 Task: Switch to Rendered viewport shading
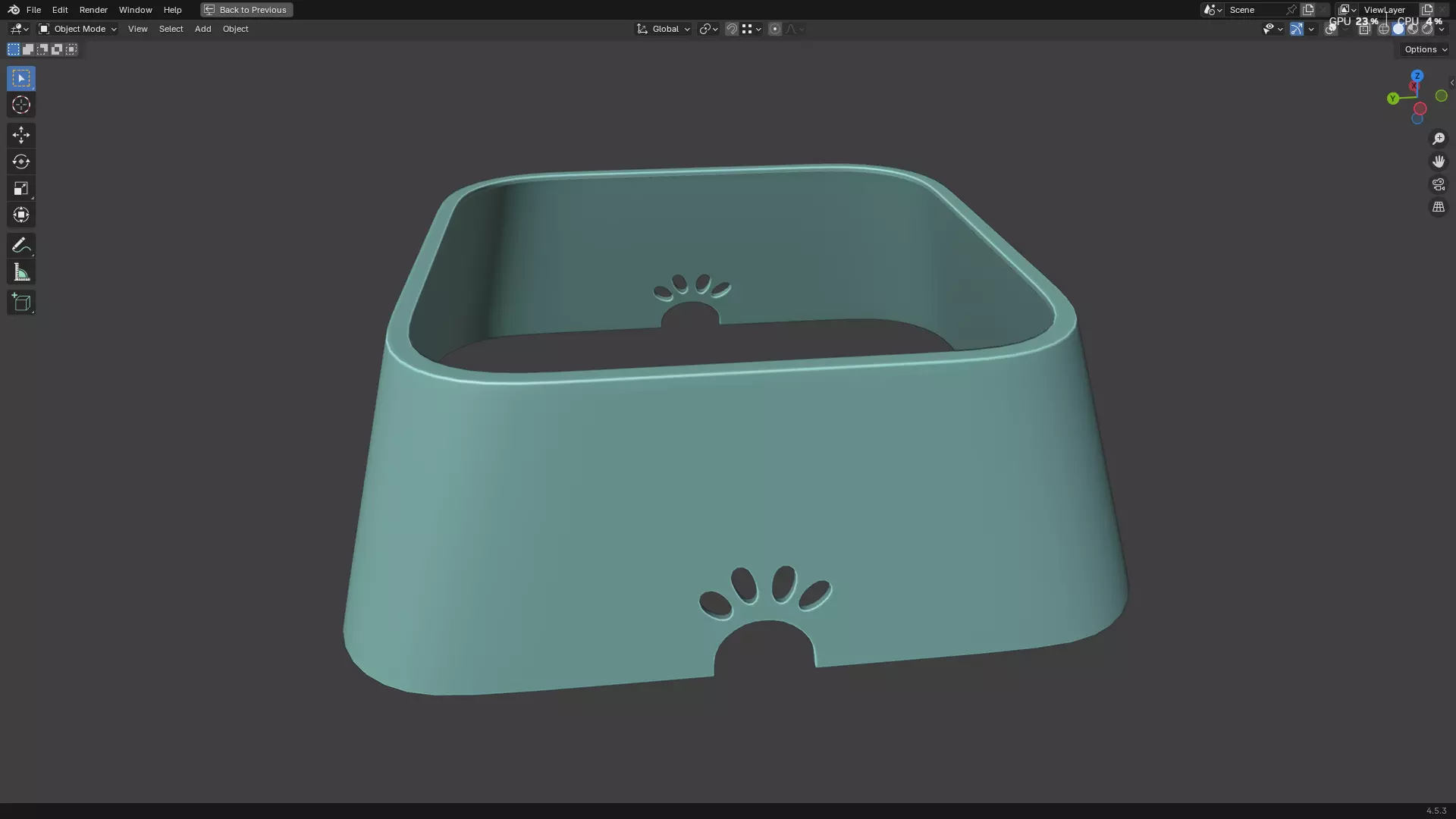(1427, 29)
